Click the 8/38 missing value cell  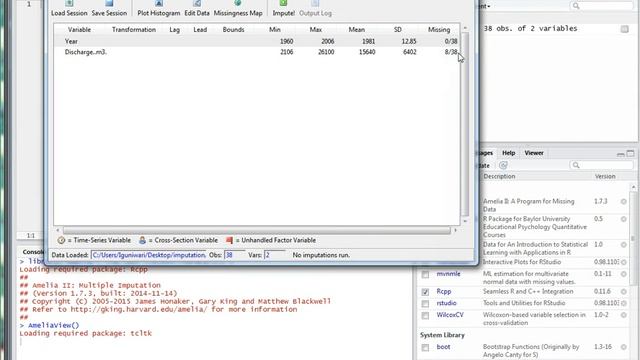[x=451, y=52]
